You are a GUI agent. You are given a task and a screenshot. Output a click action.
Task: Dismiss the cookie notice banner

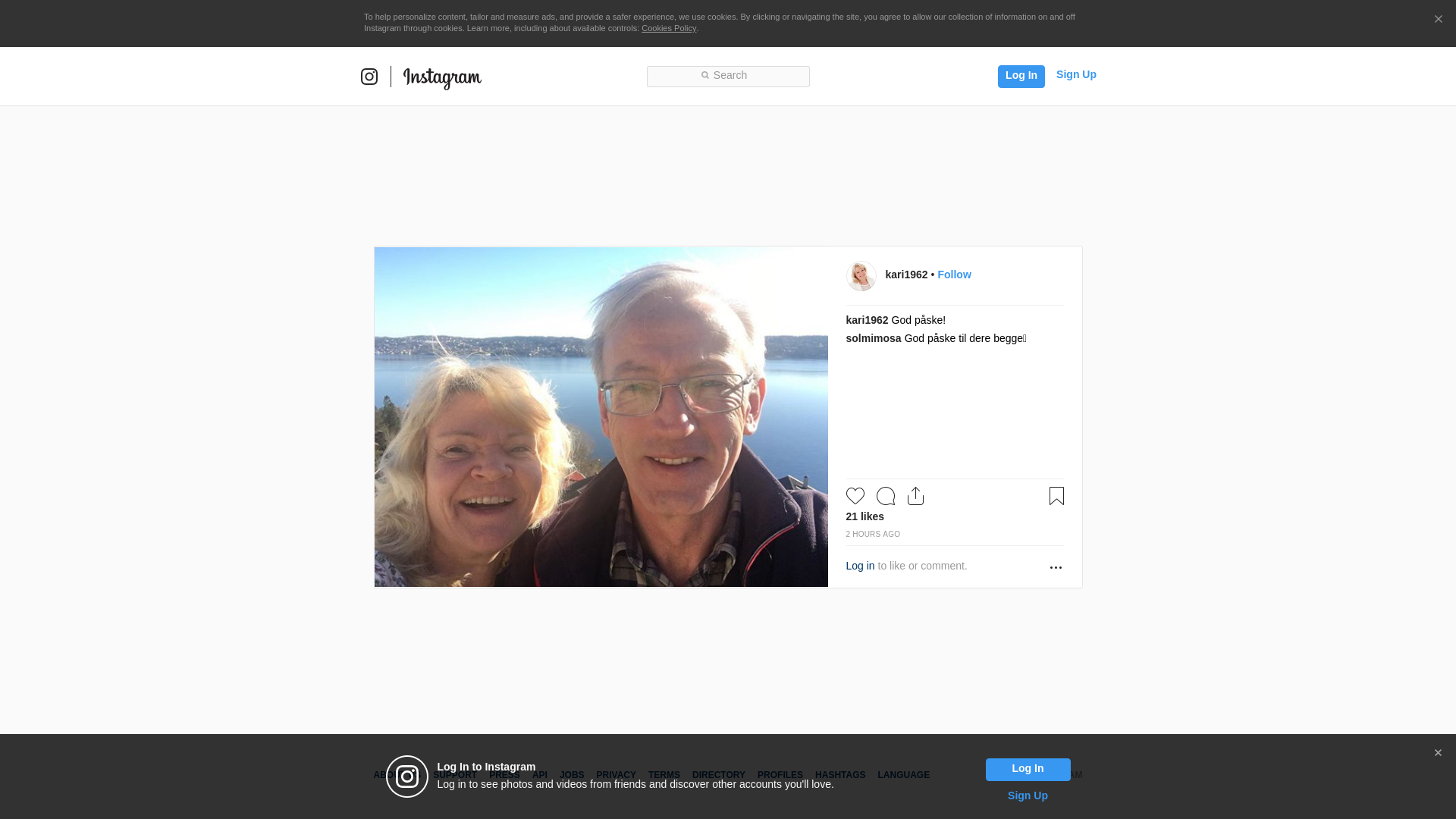coord(1438,20)
